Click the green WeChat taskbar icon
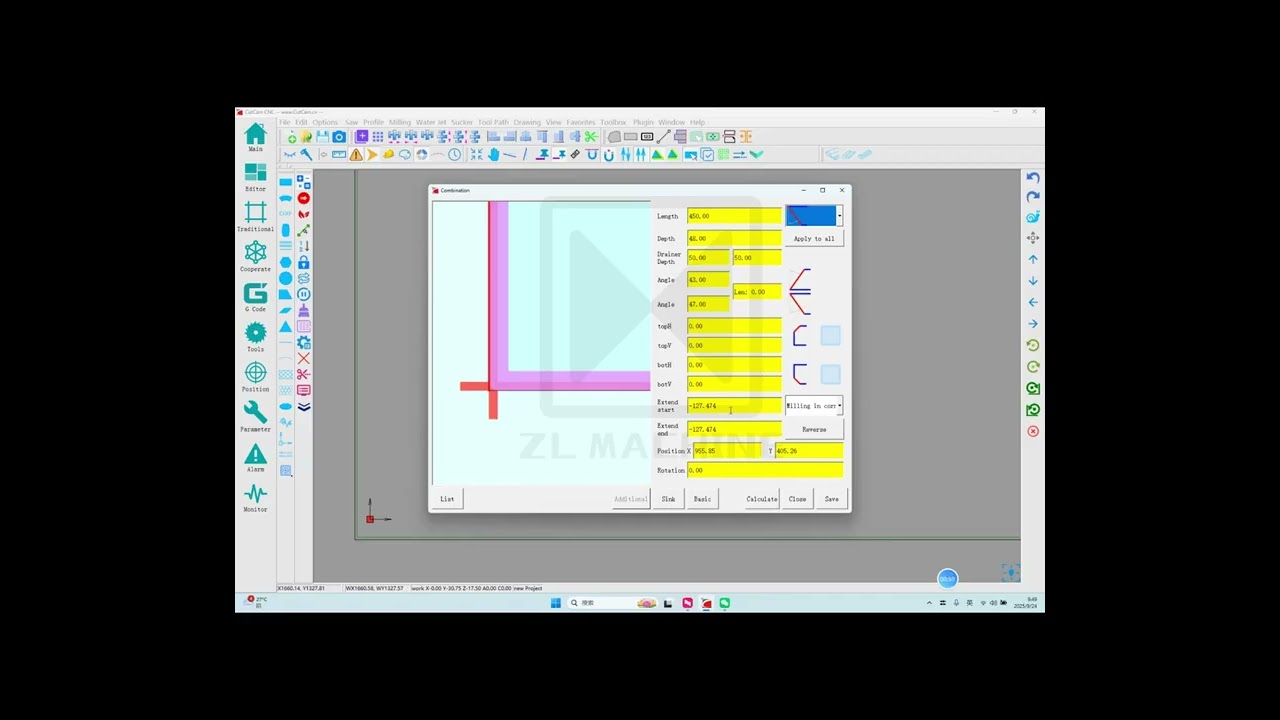 click(725, 603)
